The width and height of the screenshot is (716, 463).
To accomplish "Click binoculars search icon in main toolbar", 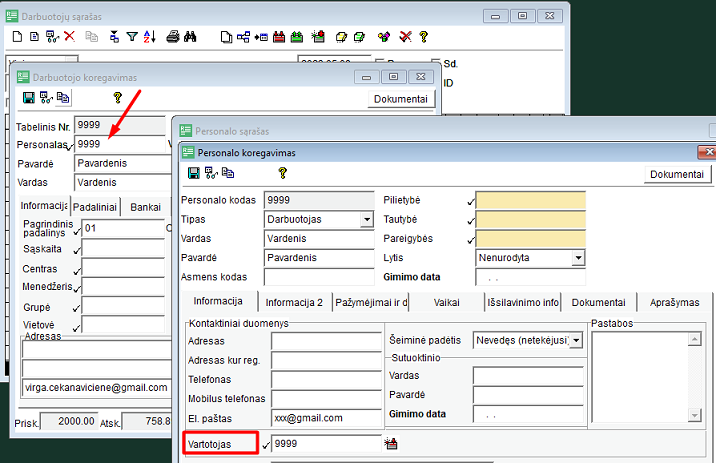I will click(x=191, y=37).
